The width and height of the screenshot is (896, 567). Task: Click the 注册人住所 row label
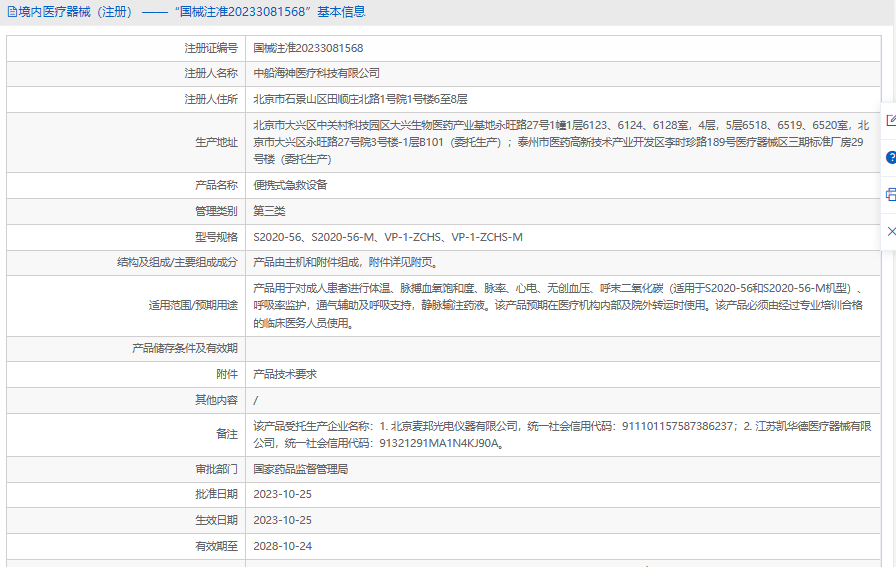211,99
